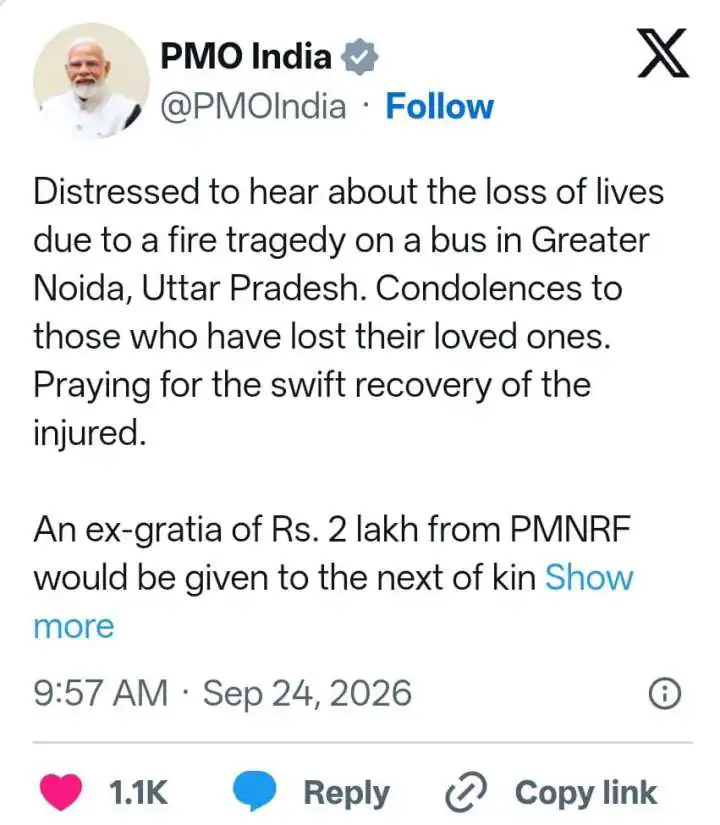Screen dimensions: 720x825
Task: Follow the PMO India account
Action: click(x=440, y=106)
